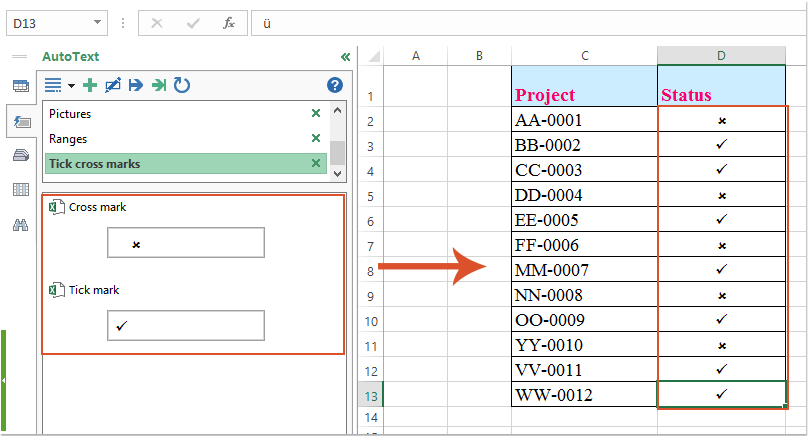
Task: Click the Cross mark label
Action: click(97, 207)
